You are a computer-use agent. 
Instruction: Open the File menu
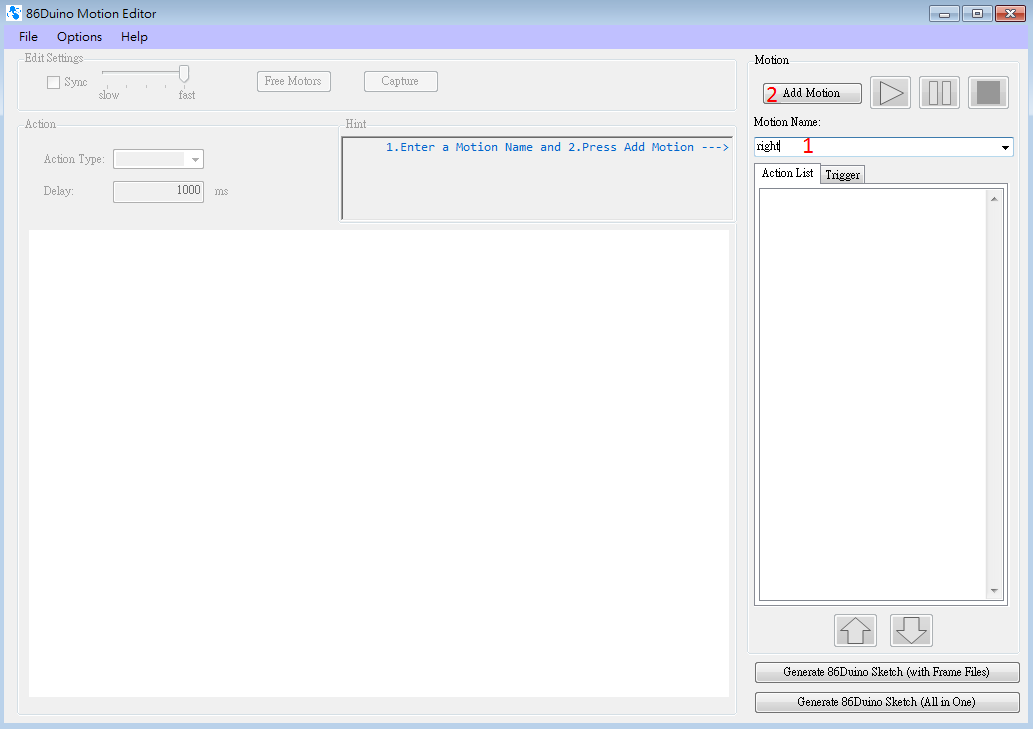tap(28, 37)
